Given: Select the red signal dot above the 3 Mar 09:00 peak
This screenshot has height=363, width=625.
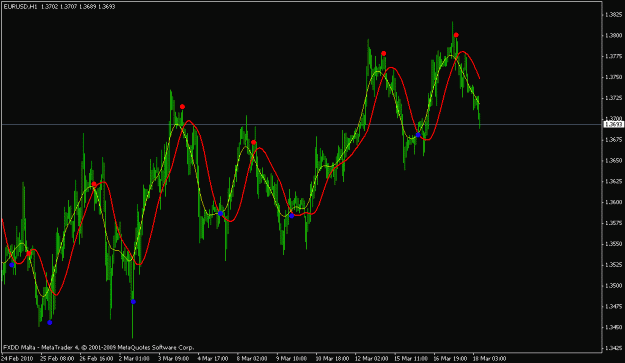Looking at the screenshot, I should [182, 107].
